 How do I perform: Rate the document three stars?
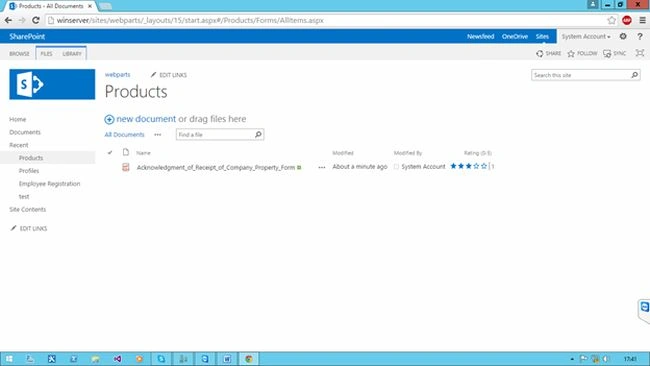[x=468, y=166]
